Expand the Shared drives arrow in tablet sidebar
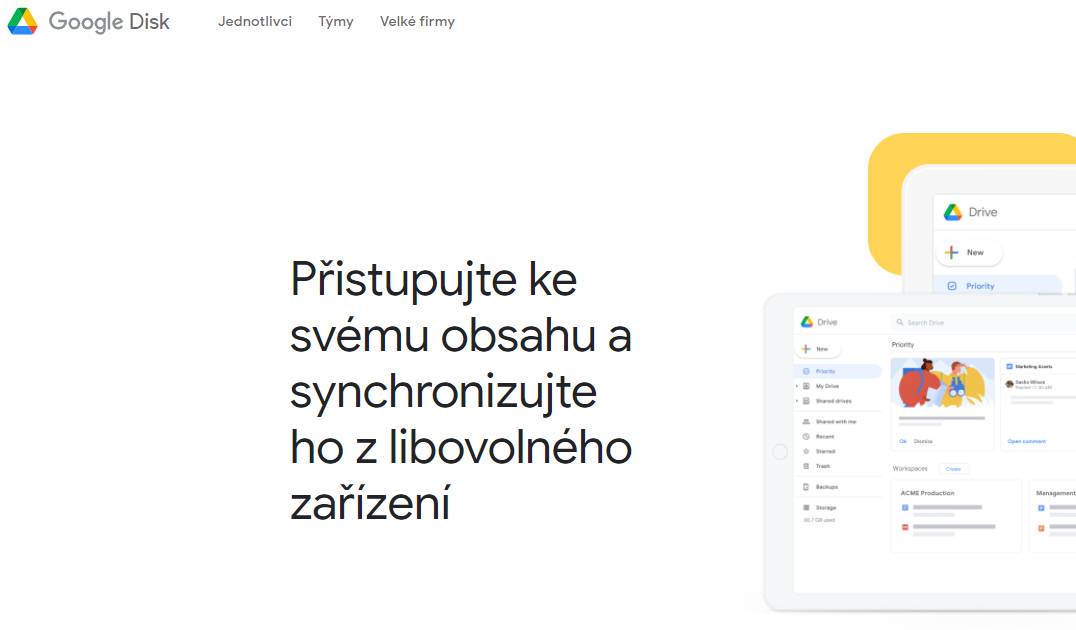Viewport: 1076px width, 630px height. [x=797, y=401]
